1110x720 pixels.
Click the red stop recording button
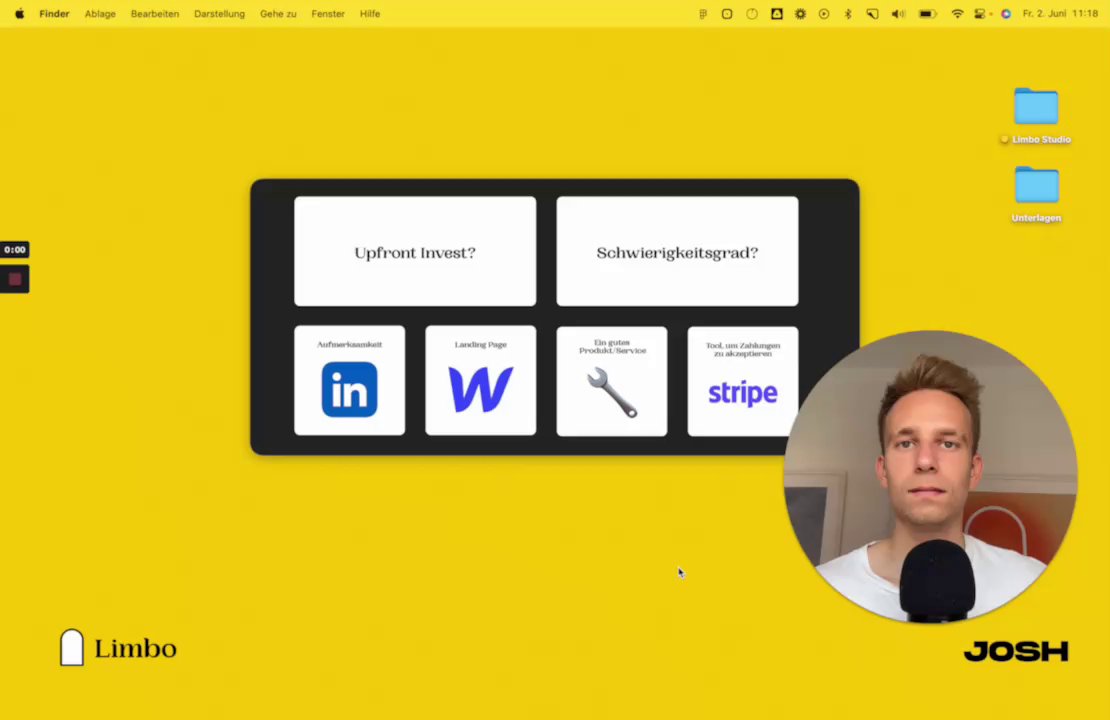tap(15, 280)
